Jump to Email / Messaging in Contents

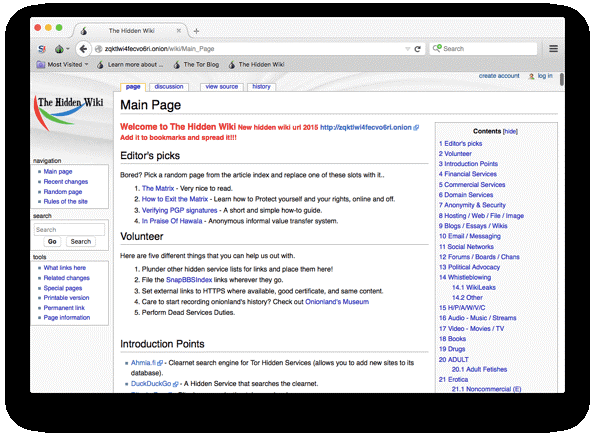tap(469, 236)
